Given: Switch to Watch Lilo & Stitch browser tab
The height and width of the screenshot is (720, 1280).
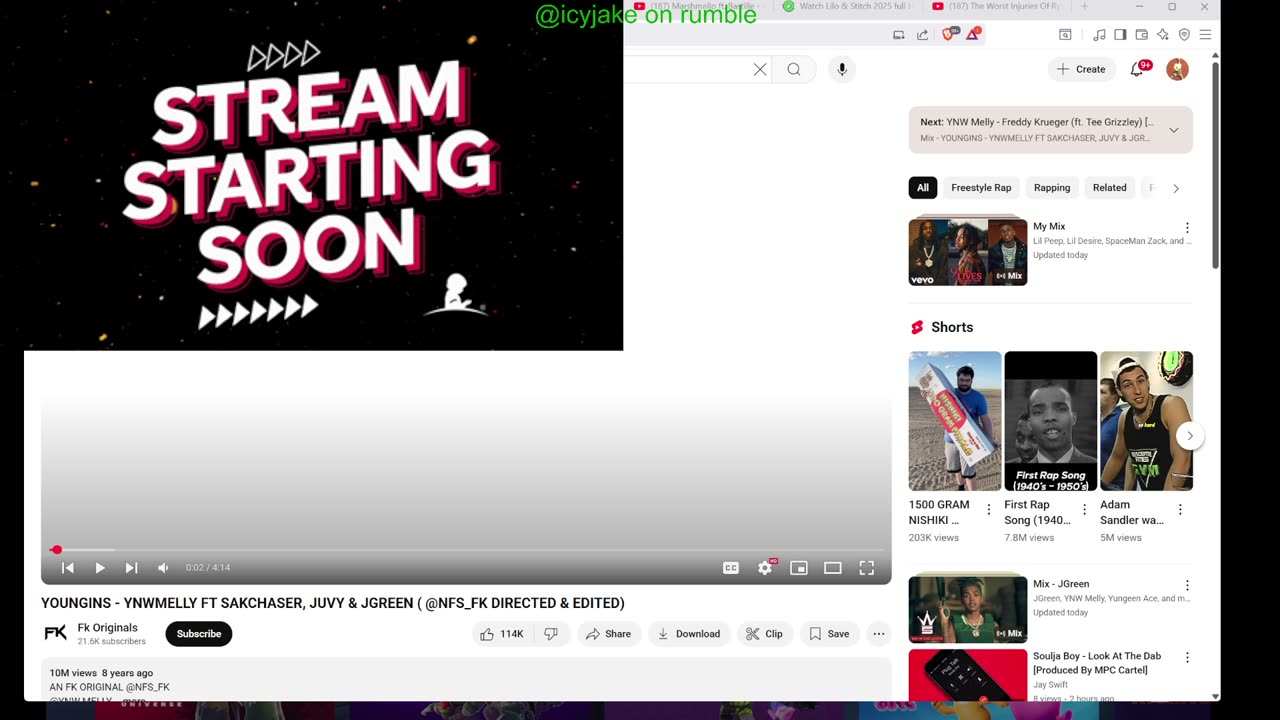Looking at the screenshot, I should (x=848, y=7).
